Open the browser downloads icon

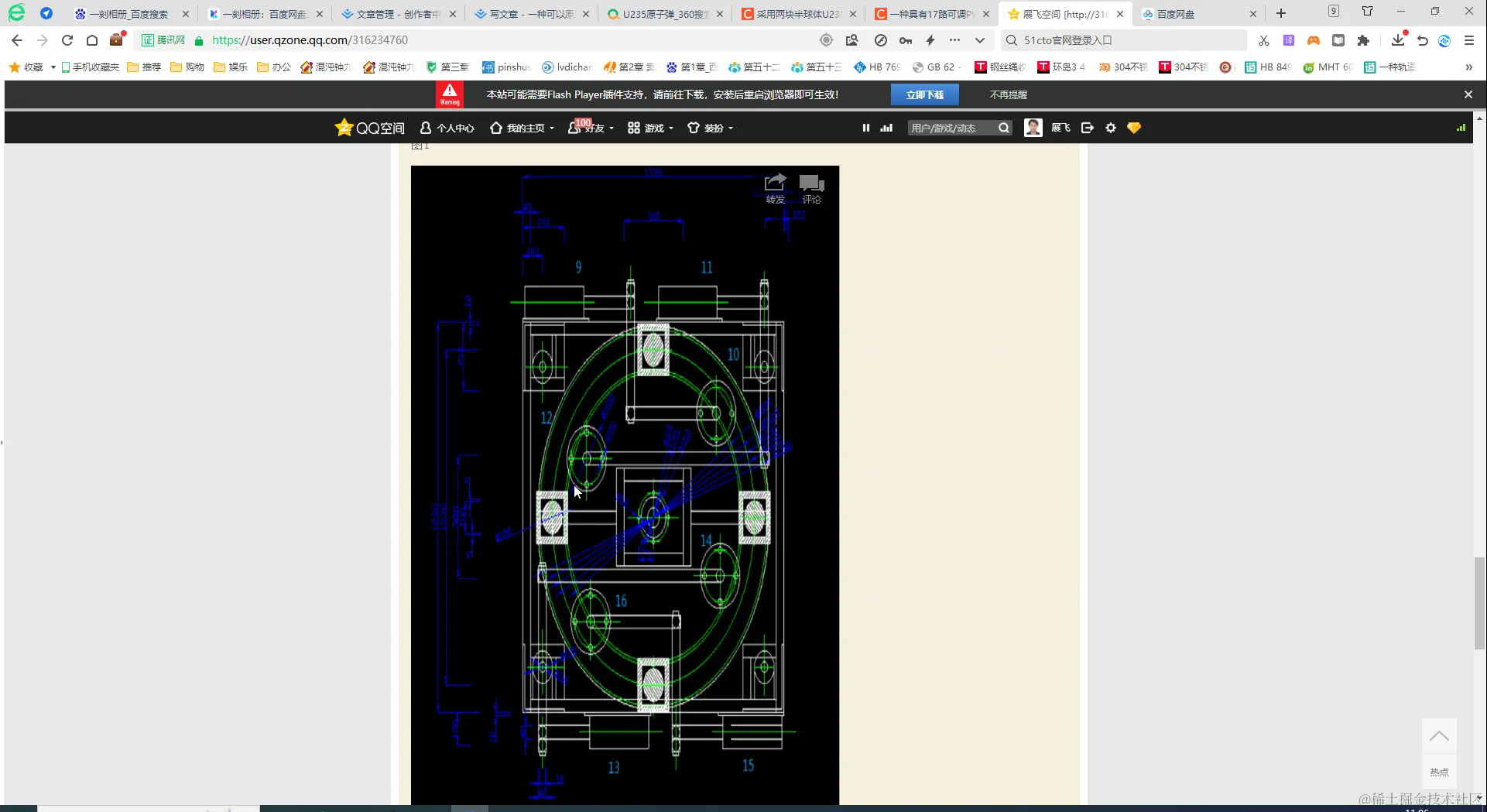tap(1398, 39)
